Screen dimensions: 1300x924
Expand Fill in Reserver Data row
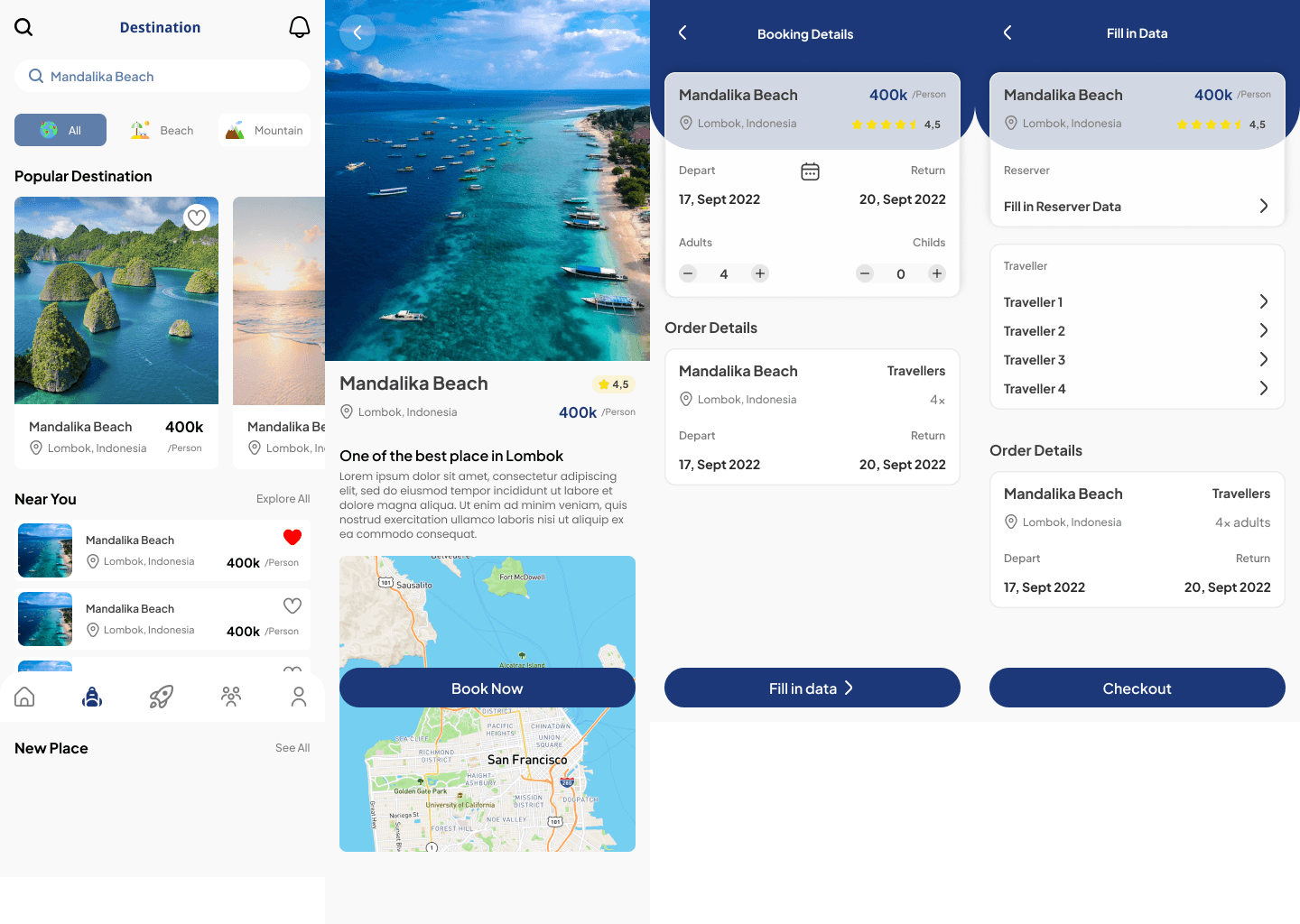1263,207
